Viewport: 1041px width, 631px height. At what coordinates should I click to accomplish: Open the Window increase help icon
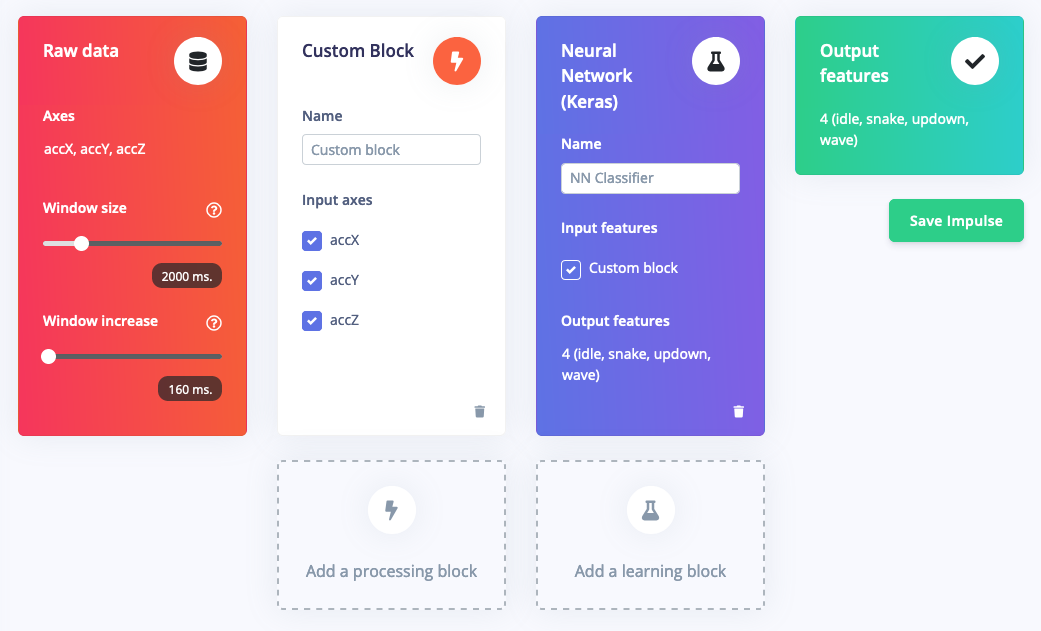click(x=214, y=323)
